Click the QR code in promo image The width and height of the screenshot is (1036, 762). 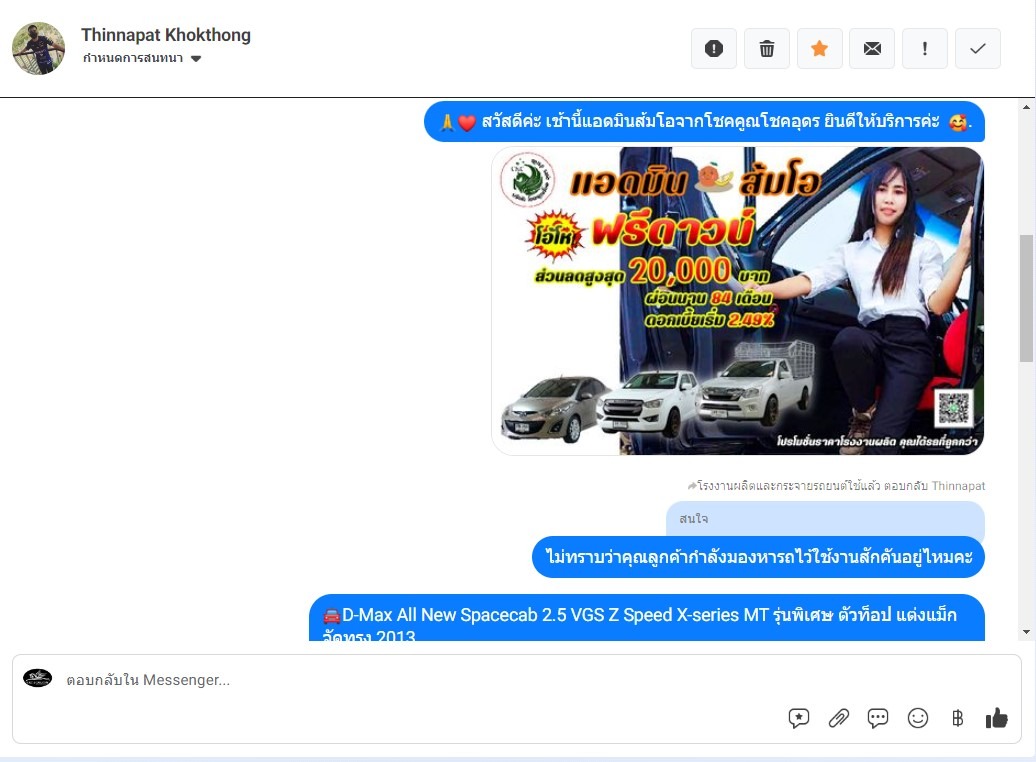pyautogui.click(x=953, y=408)
